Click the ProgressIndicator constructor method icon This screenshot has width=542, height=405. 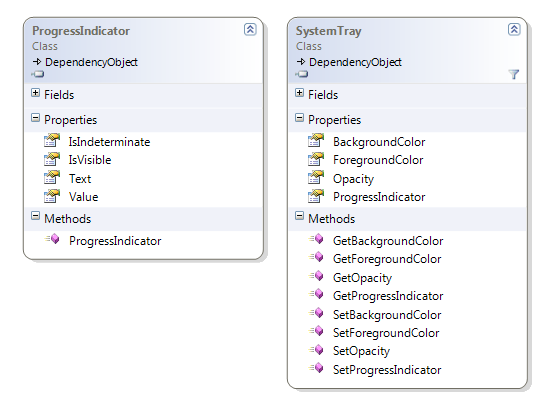click(x=52, y=239)
